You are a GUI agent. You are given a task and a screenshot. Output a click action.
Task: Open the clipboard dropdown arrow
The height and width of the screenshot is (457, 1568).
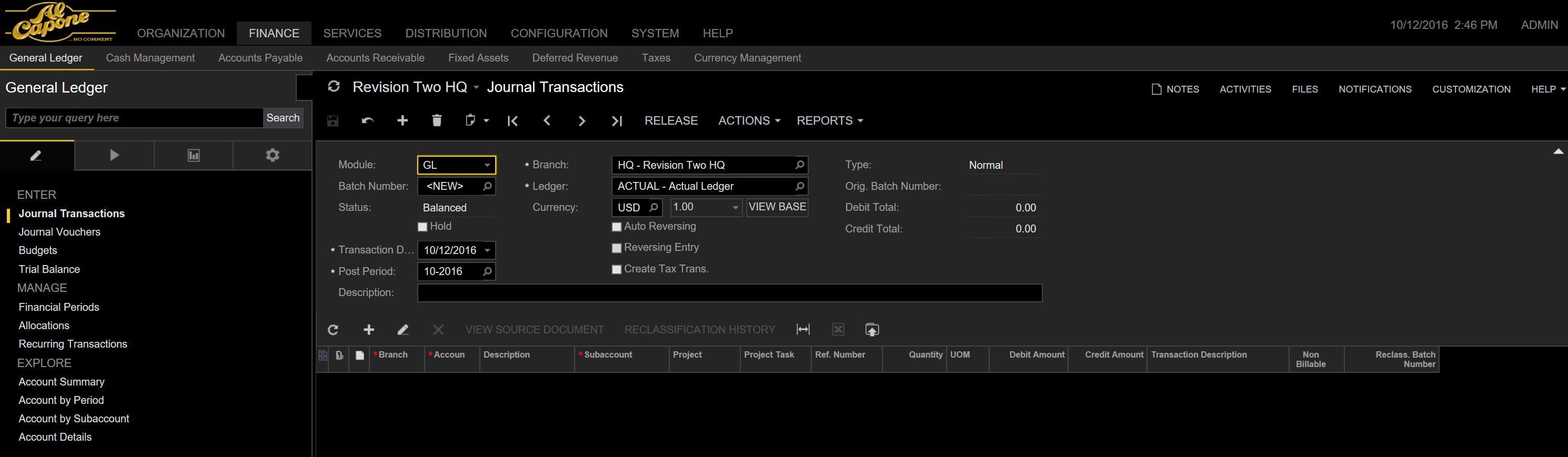486,120
